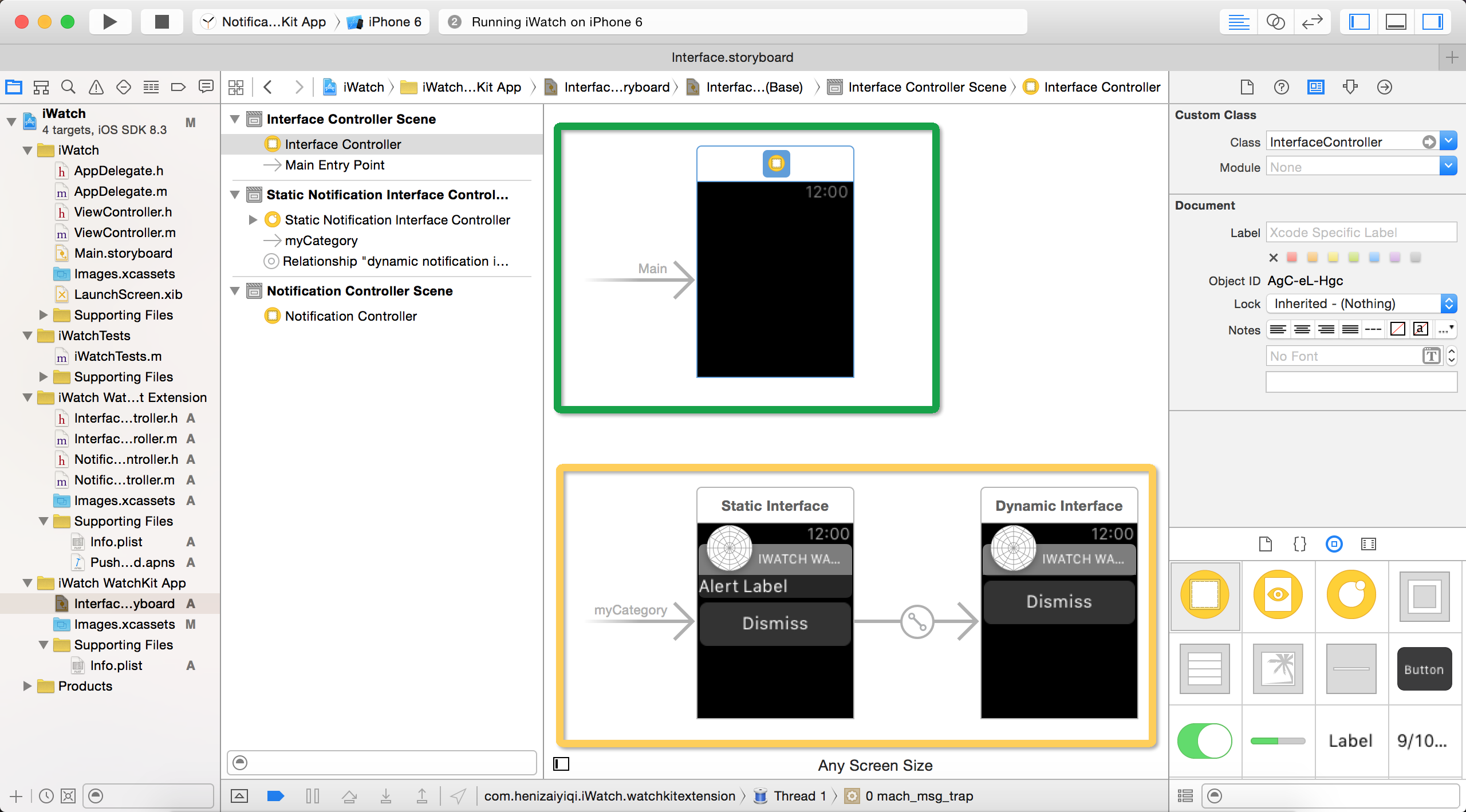
Task: Select the Table library object
Action: click(1205, 669)
